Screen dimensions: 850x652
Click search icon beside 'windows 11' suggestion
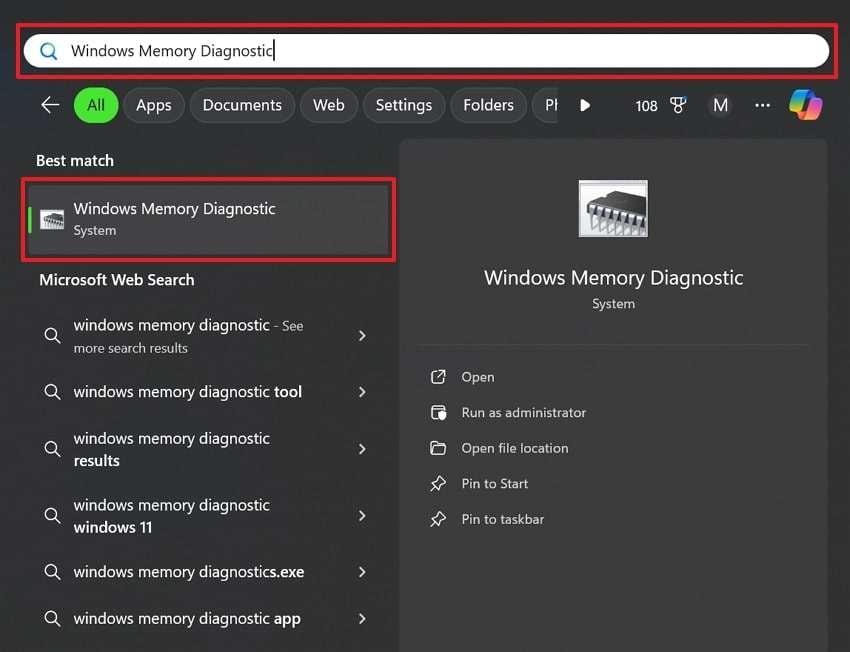pos(52,515)
